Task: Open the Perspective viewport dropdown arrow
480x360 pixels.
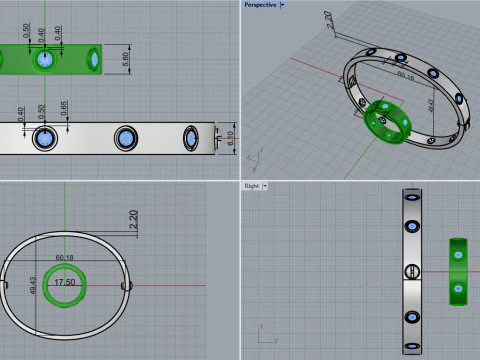Action: coord(282,5)
